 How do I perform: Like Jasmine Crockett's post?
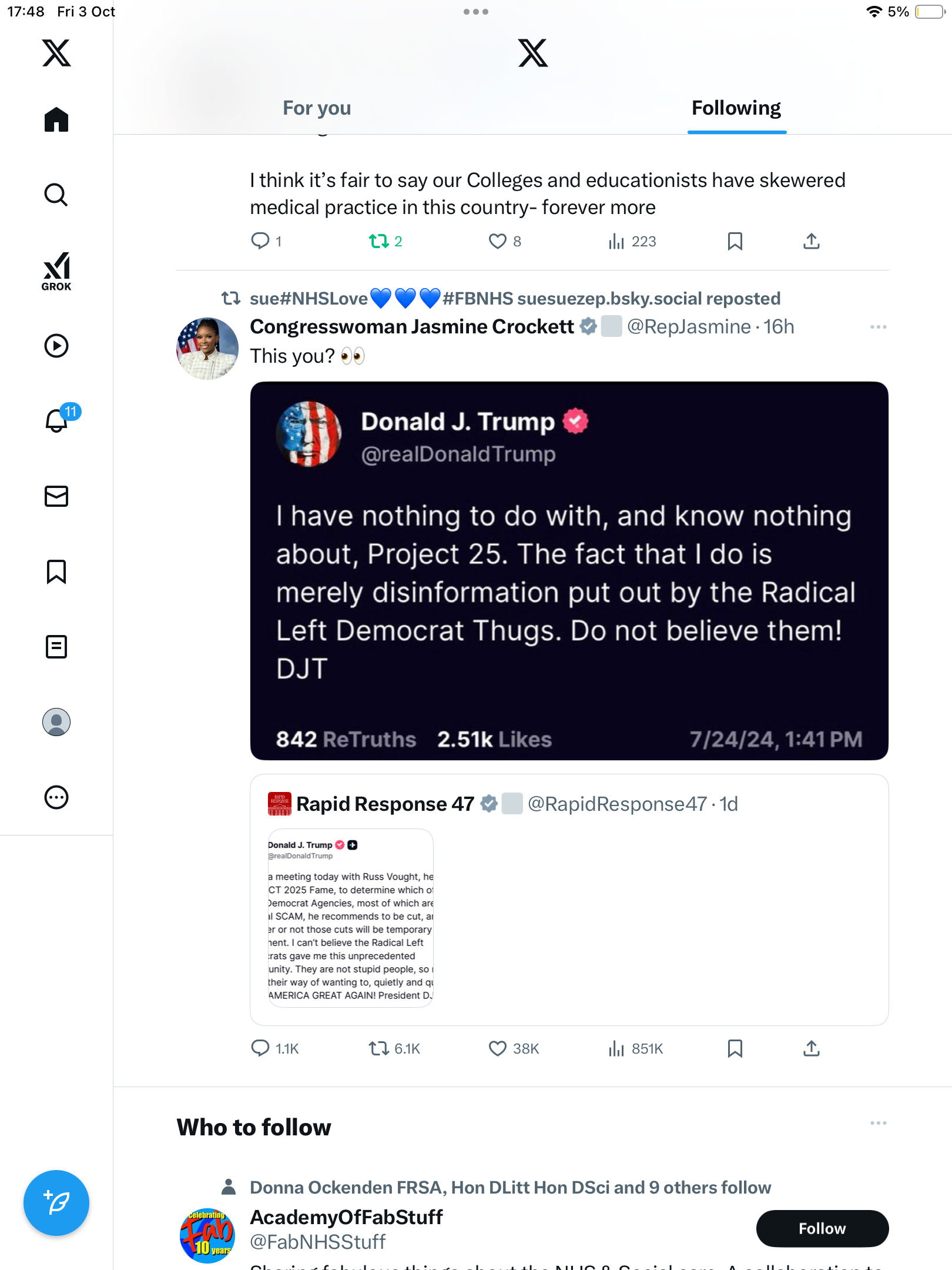point(498,1048)
